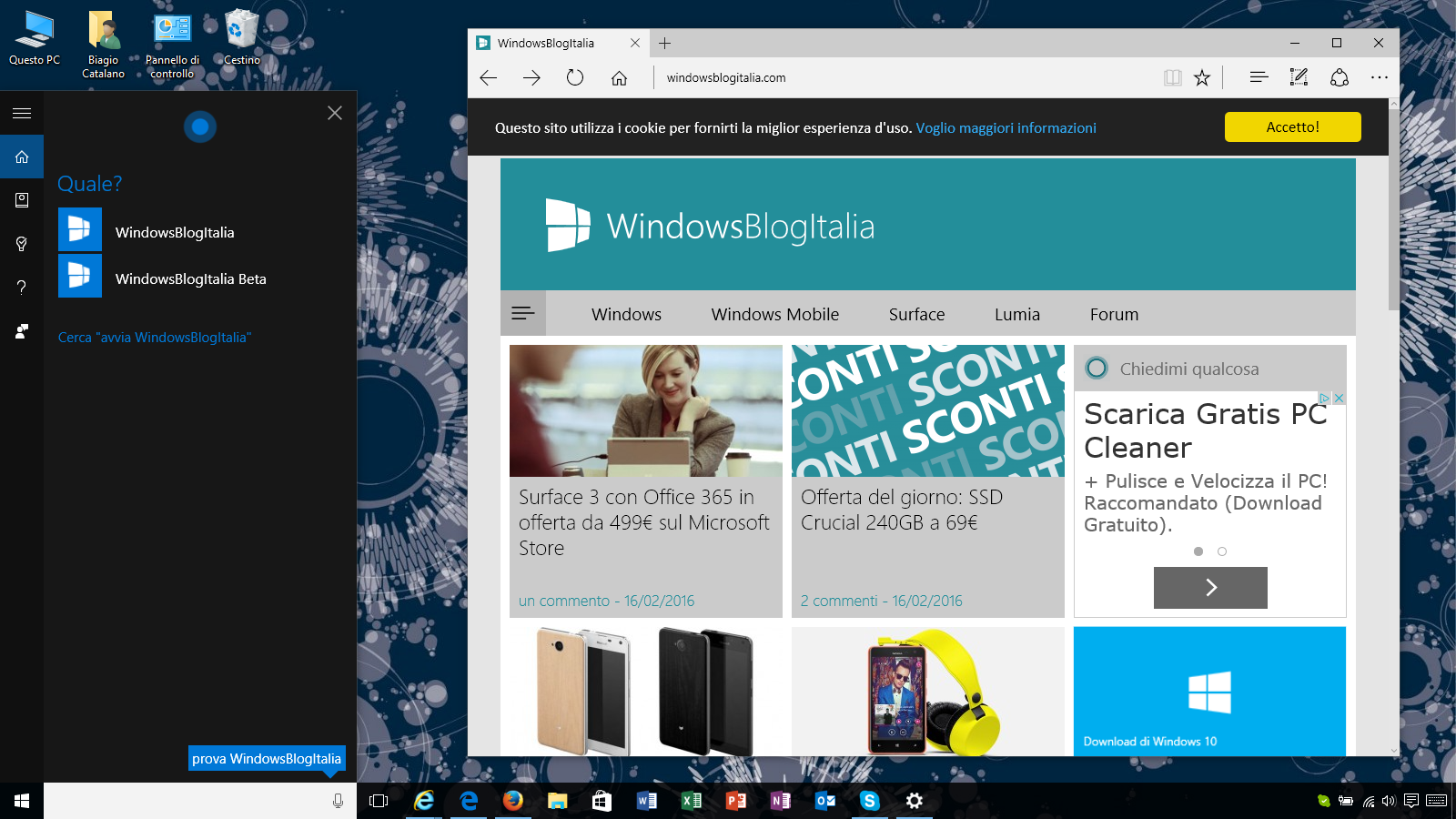Click Edge forward arrow button
Image resolution: width=1456 pixels, height=819 pixels.
(532, 78)
